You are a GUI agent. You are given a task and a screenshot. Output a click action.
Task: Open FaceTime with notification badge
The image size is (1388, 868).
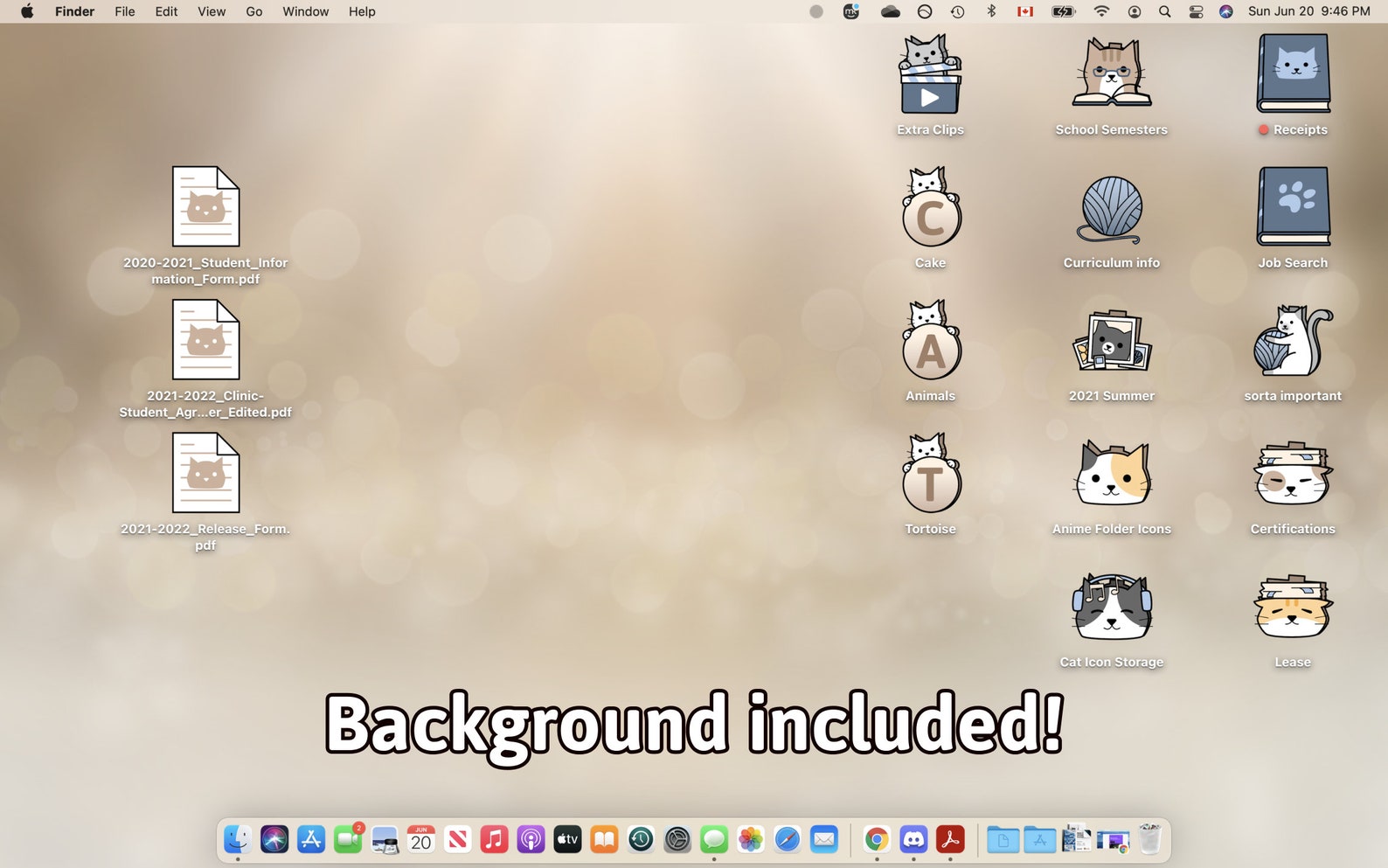pyautogui.click(x=348, y=840)
